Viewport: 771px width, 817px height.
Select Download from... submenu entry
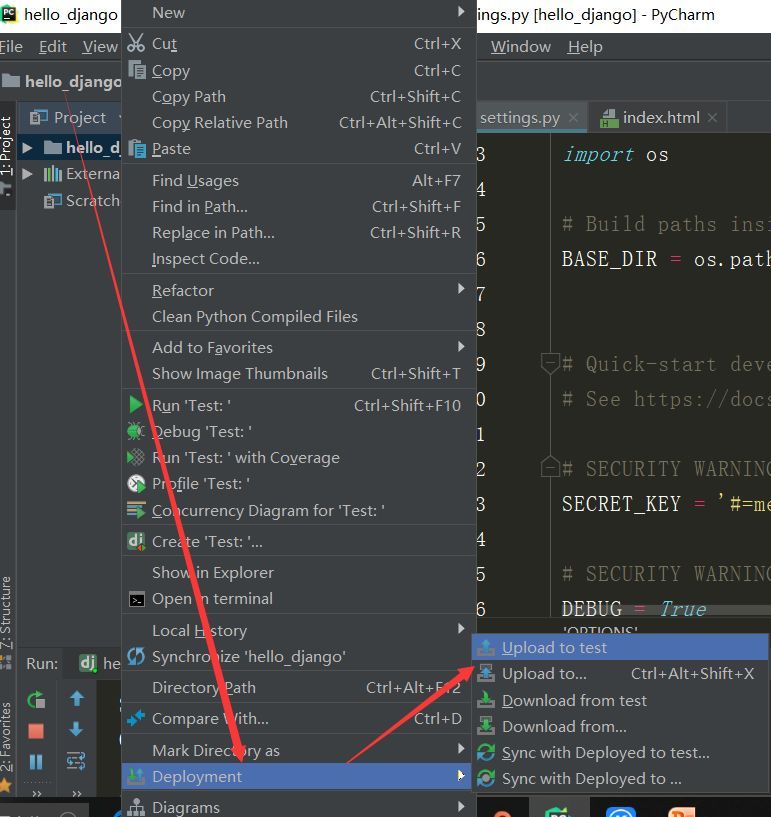pyautogui.click(x=620, y=726)
